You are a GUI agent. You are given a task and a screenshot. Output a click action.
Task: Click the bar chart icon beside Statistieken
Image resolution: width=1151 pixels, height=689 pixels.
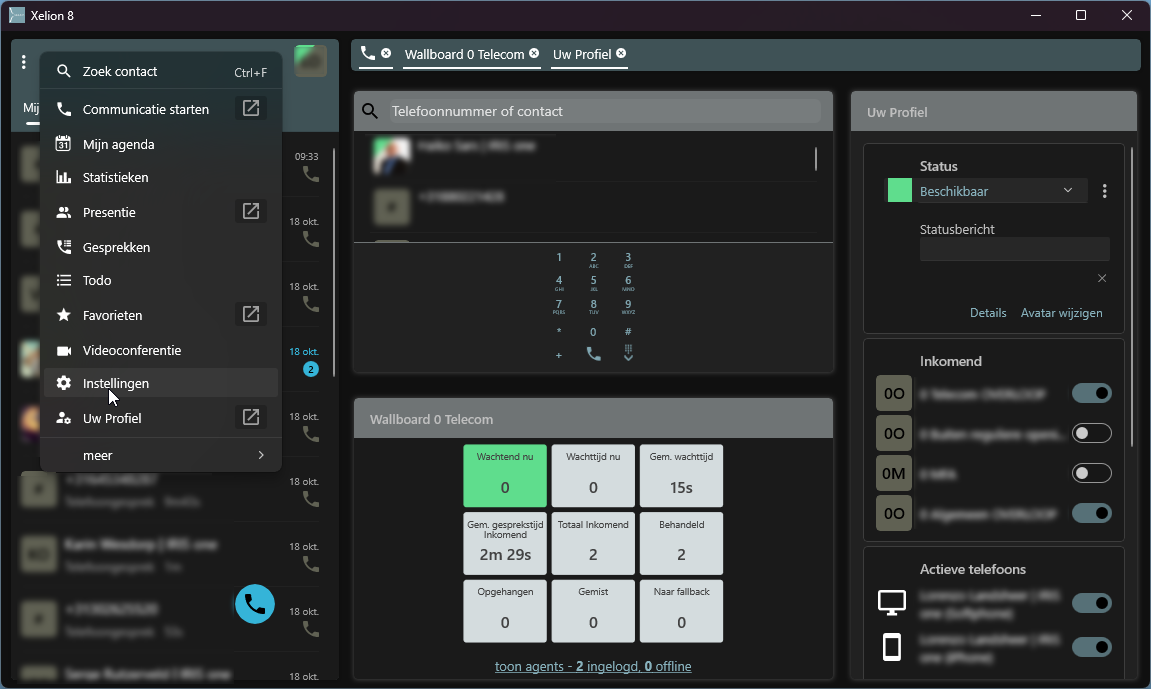pos(64,177)
